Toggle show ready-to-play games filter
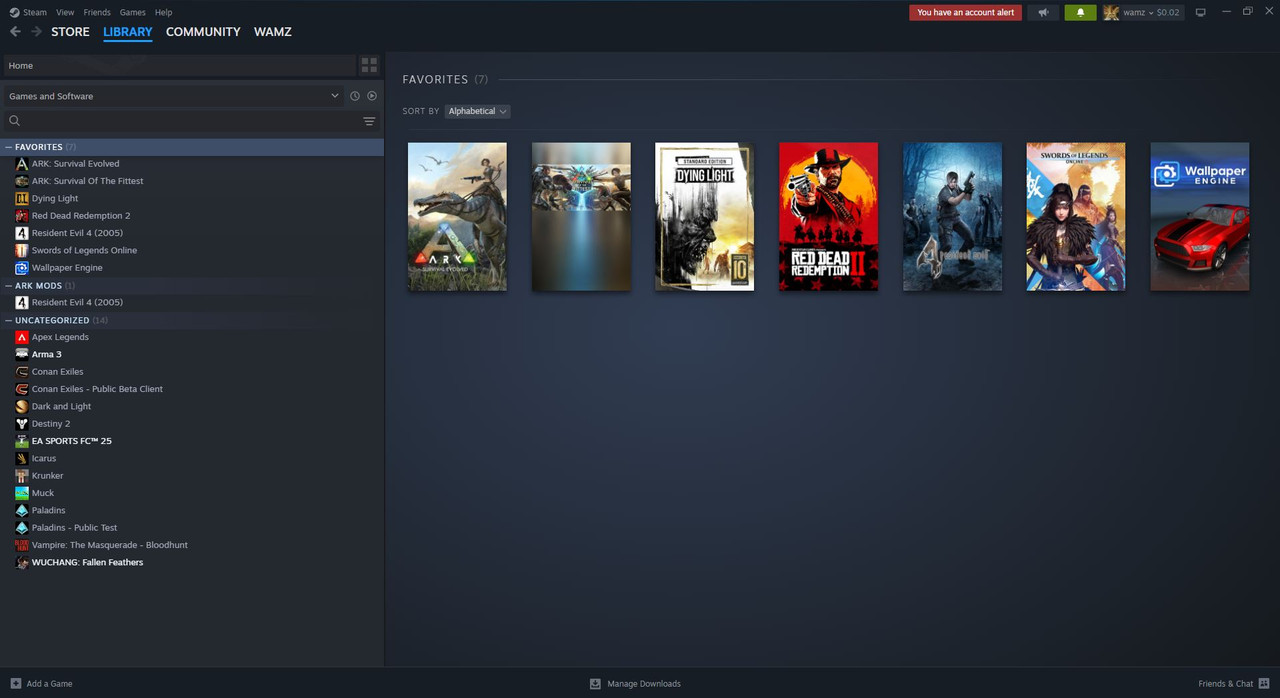The image size is (1280, 698). [372, 96]
